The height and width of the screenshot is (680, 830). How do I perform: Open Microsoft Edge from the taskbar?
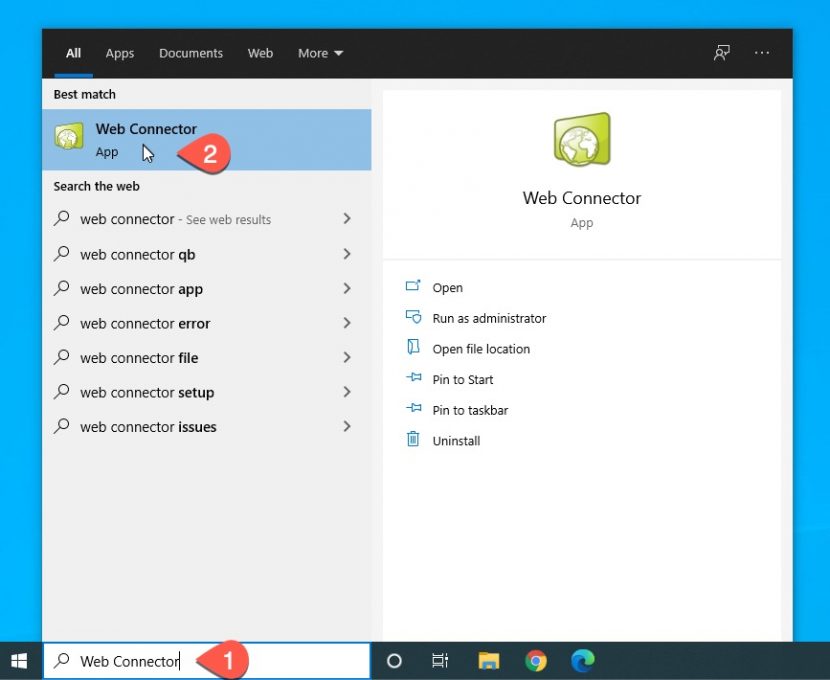tap(583, 661)
